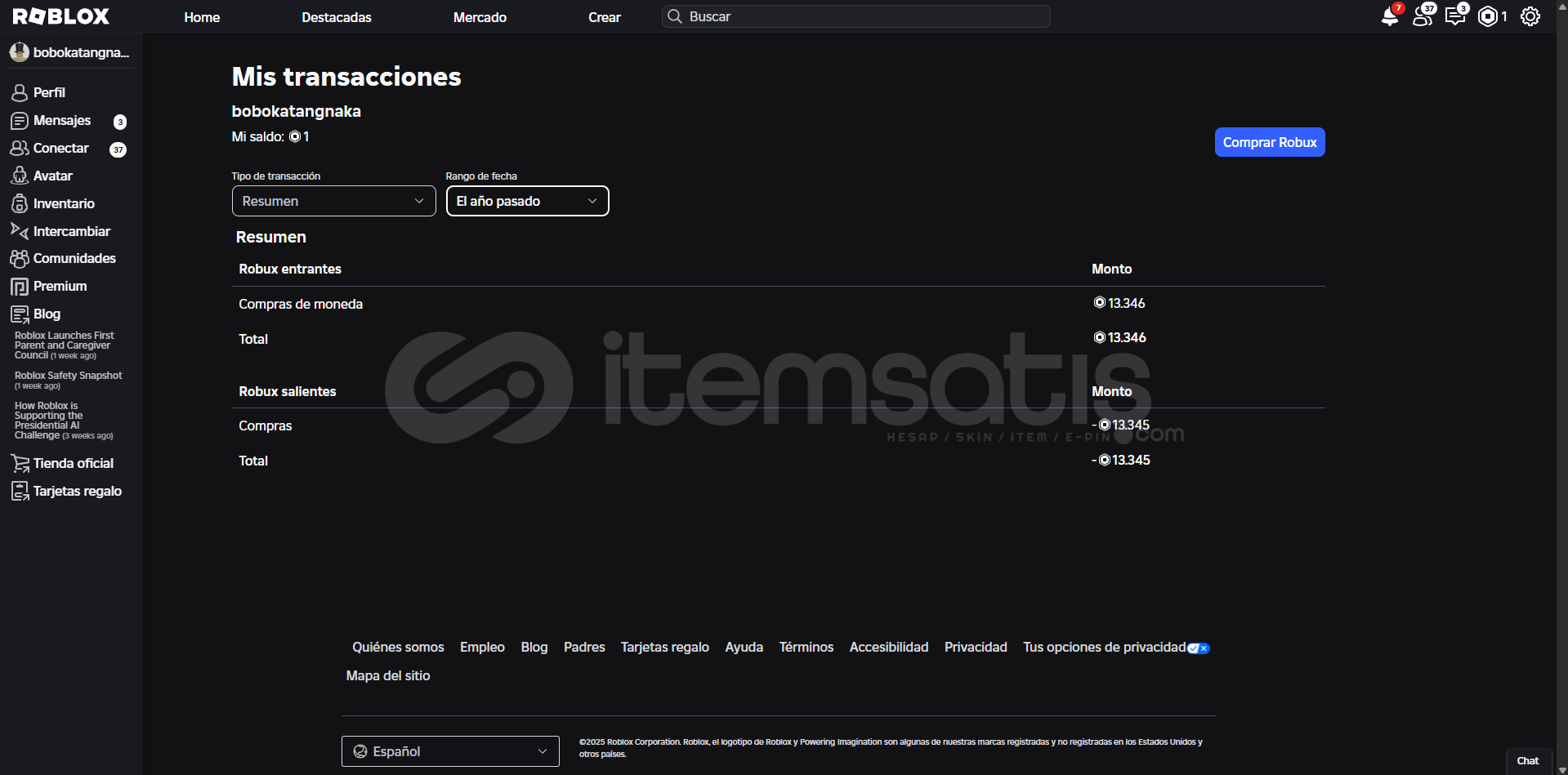Viewport: 1568px width, 775px height.
Task: Open Conectar in the sidebar
Action: click(x=61, y=148)
